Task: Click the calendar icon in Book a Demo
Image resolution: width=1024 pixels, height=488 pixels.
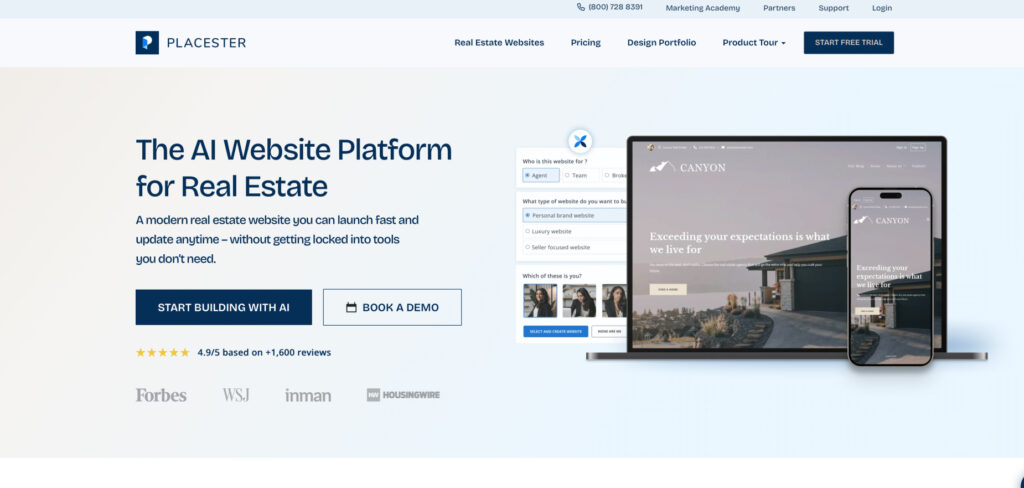Action: point(351,308)
